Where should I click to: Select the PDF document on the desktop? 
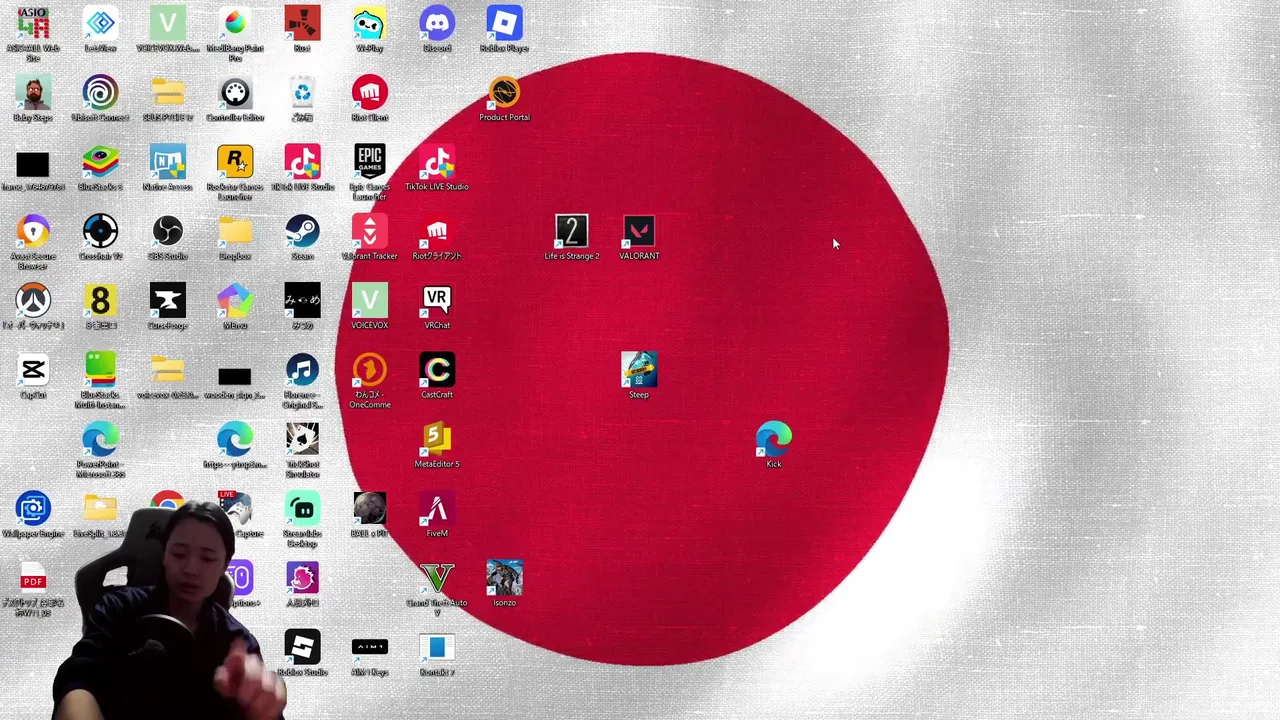[33, 578]
